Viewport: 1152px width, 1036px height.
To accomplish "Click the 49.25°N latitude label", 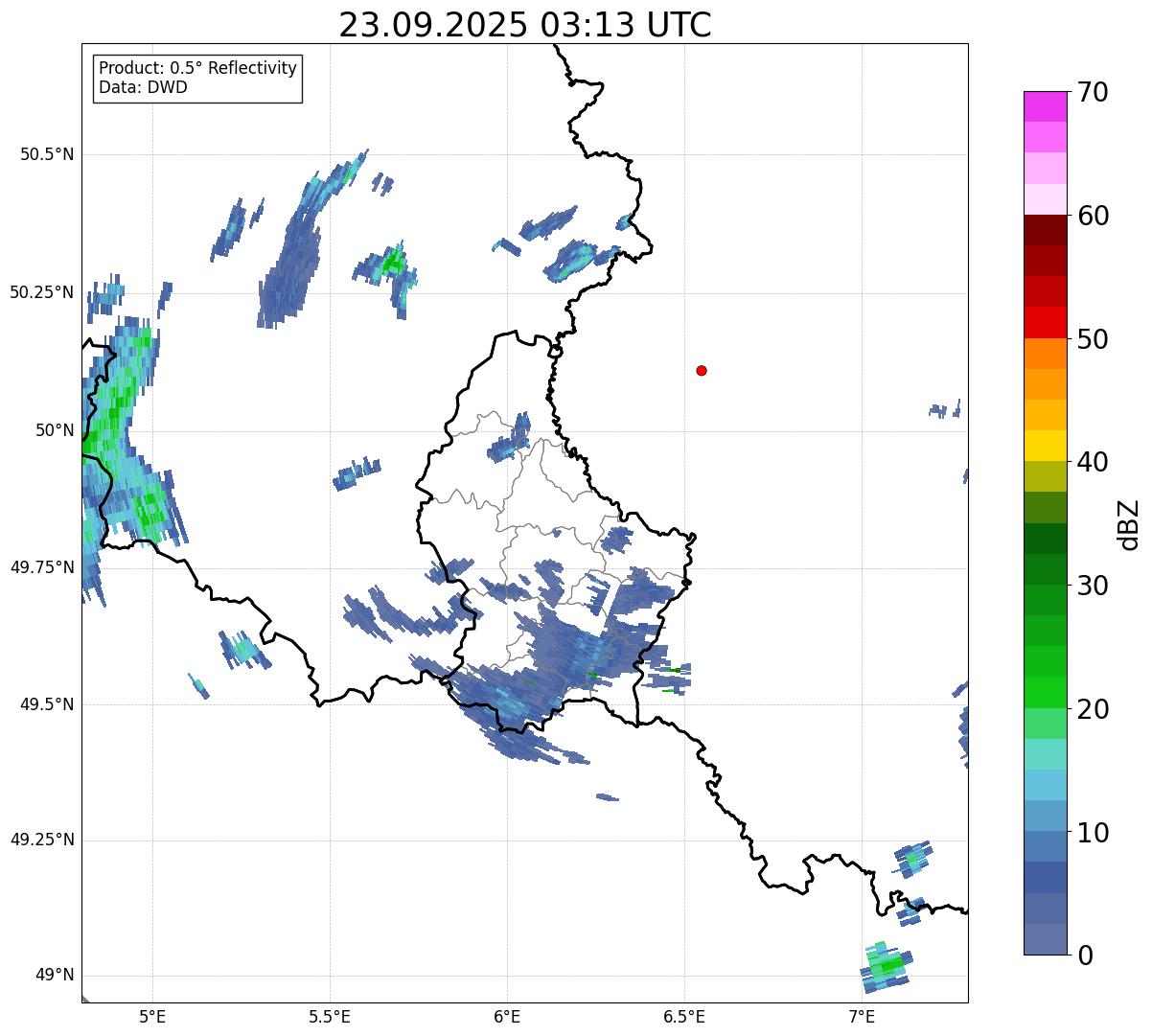I will coord(41,840).
